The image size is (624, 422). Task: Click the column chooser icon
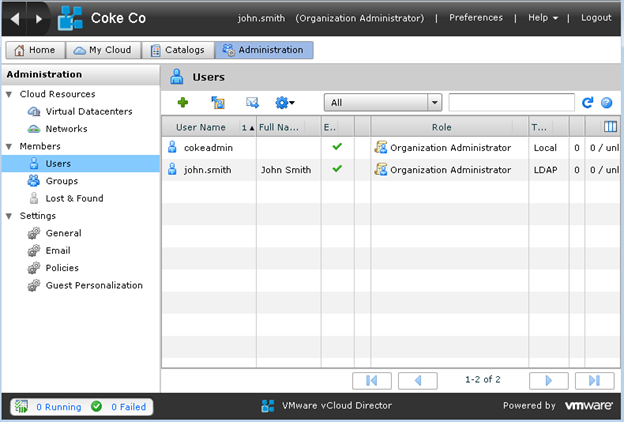(610, 127)
